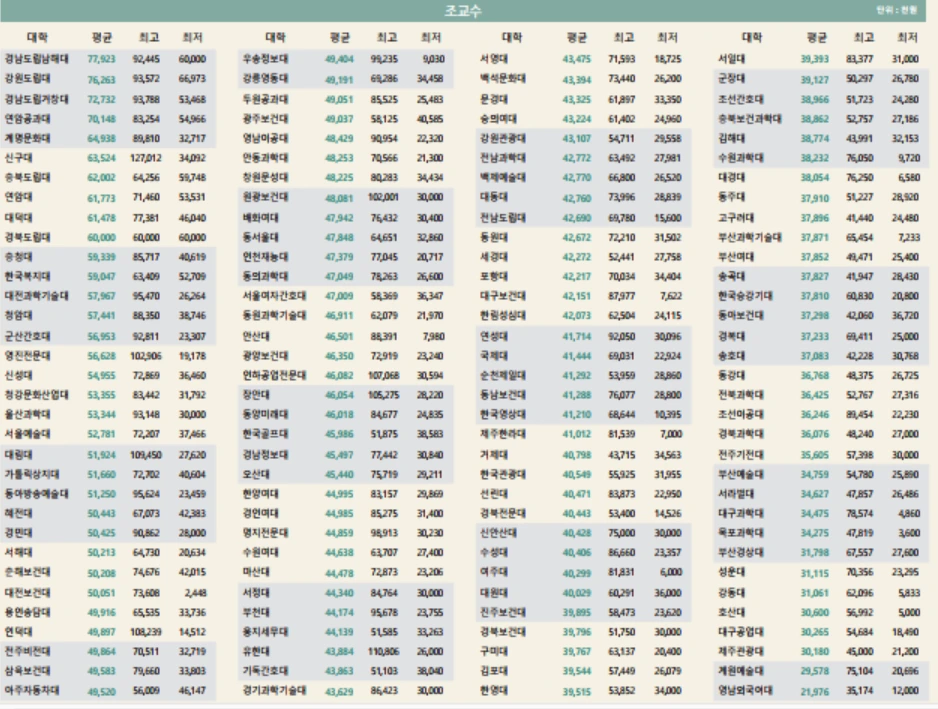This screenshot has width=938, height=709.
Task: Select the minimum value 15,600
Action: point(668,218)
